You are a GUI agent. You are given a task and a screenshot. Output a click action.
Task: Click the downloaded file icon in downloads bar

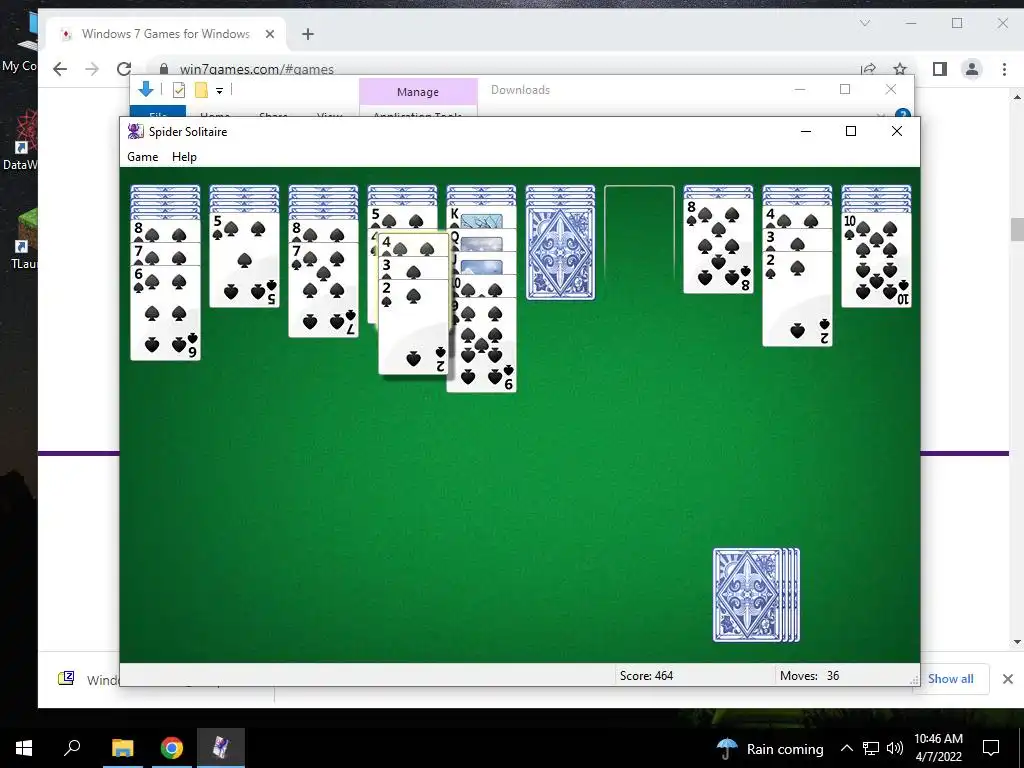pyautogui.click(x=66, y=679)
